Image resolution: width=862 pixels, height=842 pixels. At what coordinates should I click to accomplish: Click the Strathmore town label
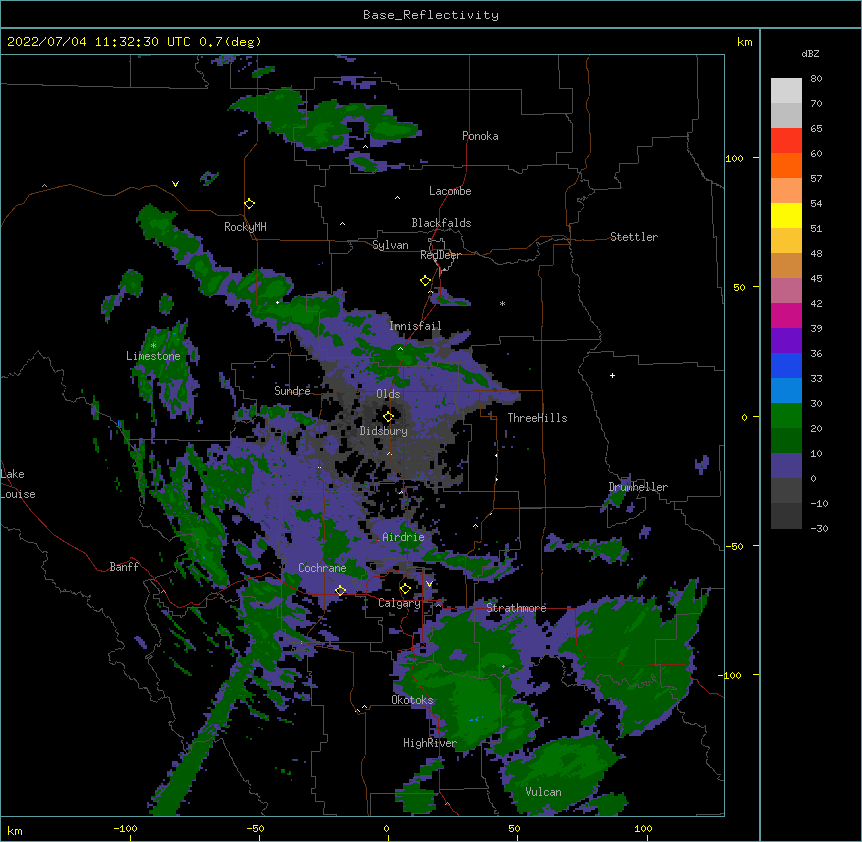coord(516,608)
